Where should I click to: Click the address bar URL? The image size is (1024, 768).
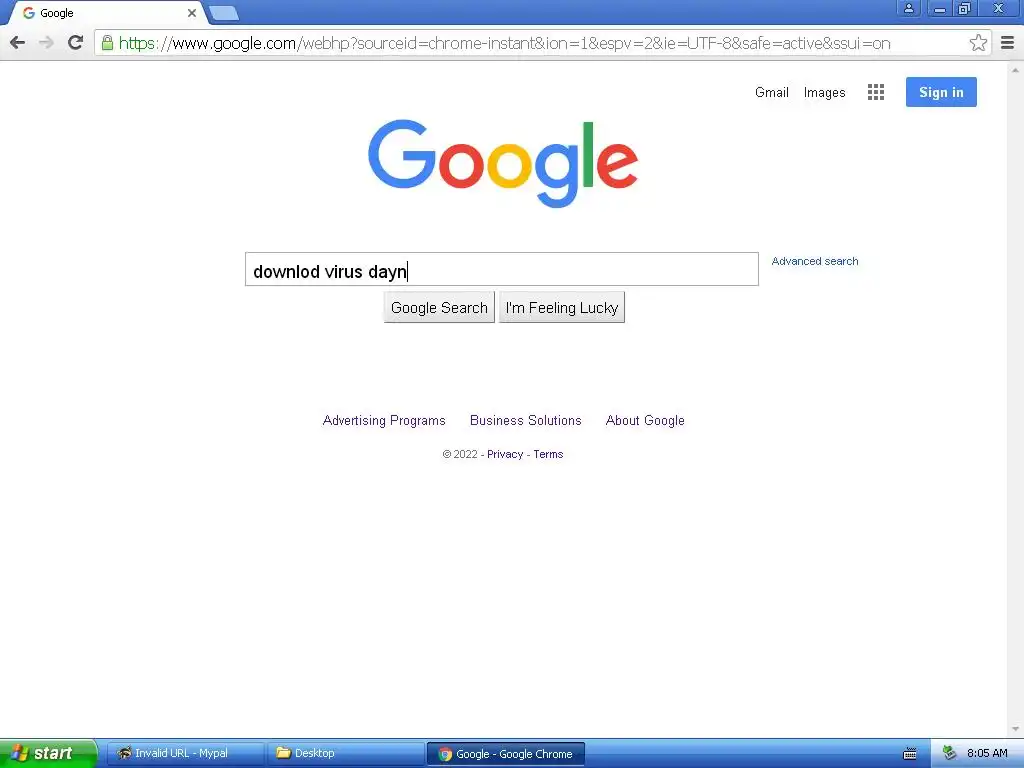click(504, 43)
